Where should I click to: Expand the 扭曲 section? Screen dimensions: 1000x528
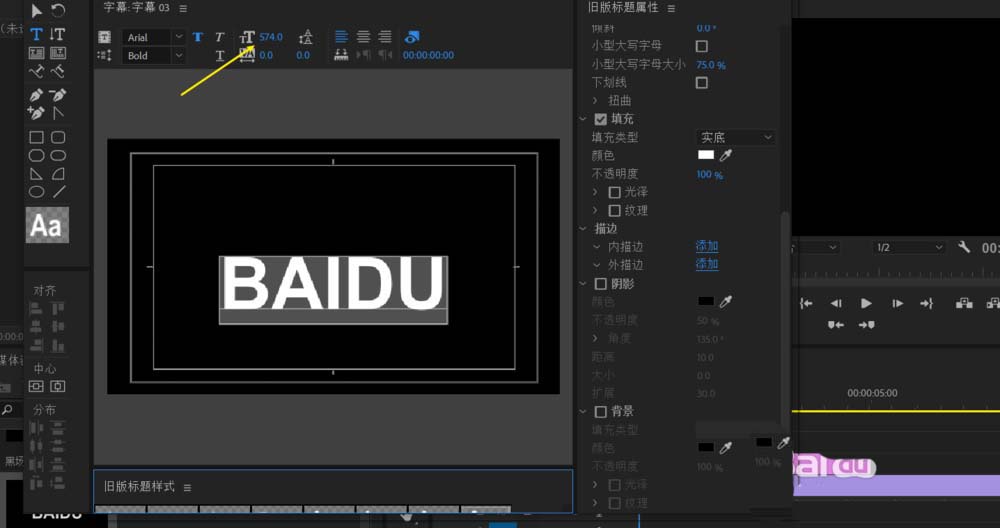[x=595, y=101]
